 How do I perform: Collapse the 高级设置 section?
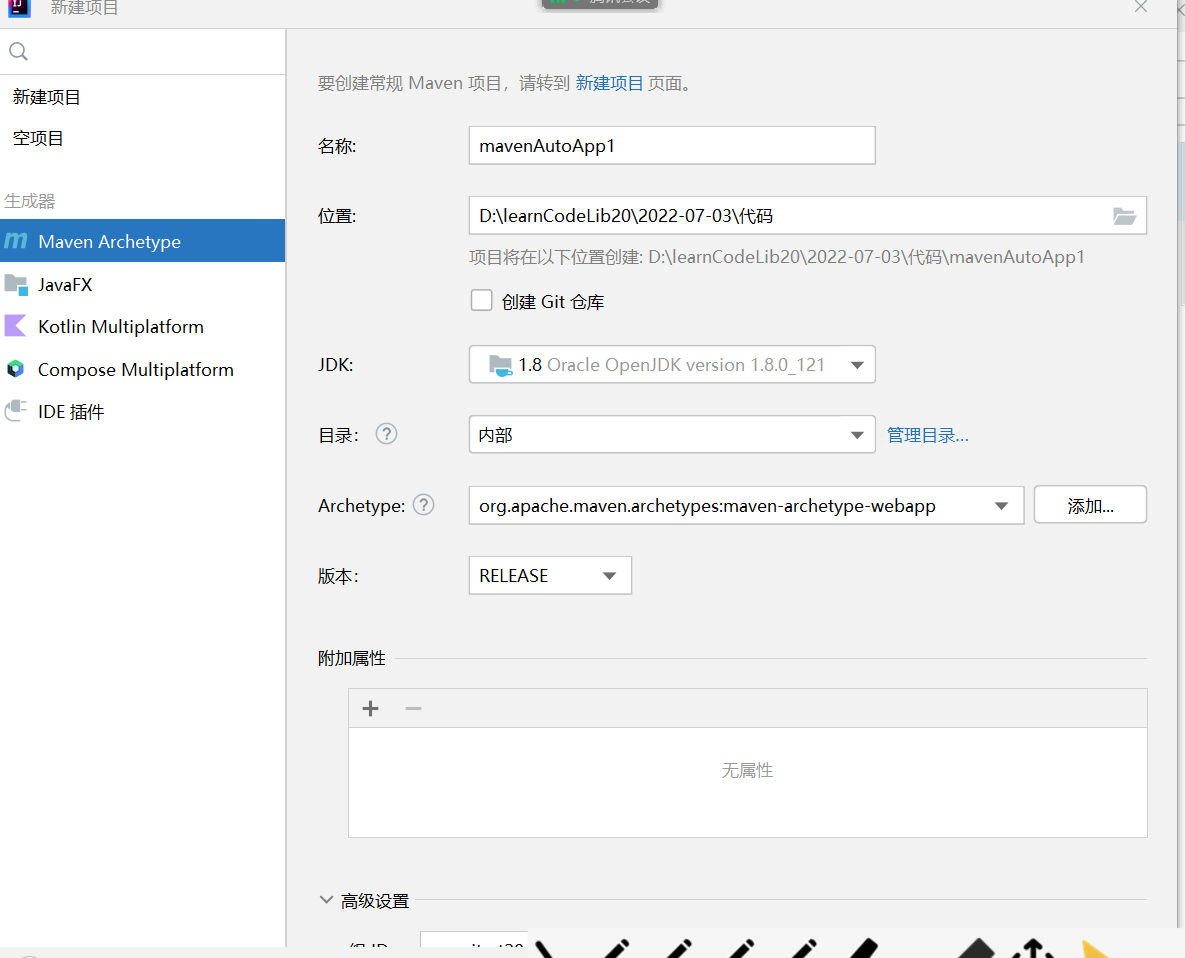tap(326, 900)
